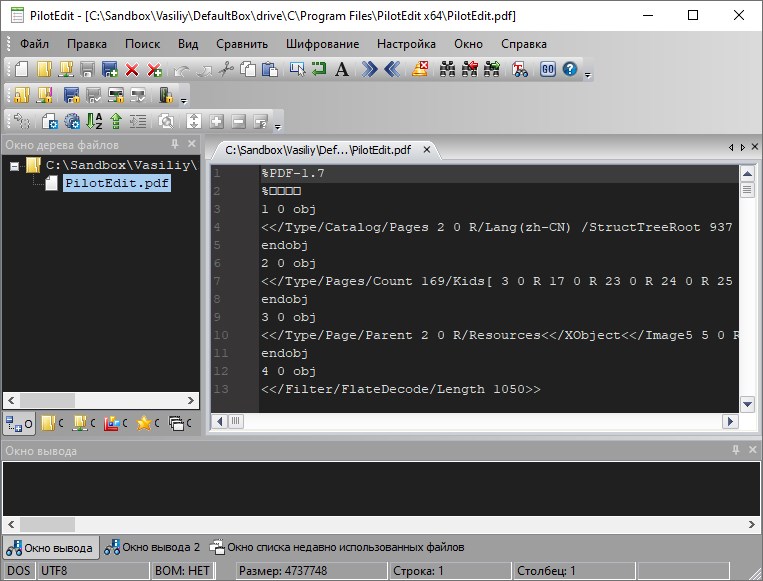763x581 pixels.
Task: Click the Cut scissors icon
Action: [225, 69]
